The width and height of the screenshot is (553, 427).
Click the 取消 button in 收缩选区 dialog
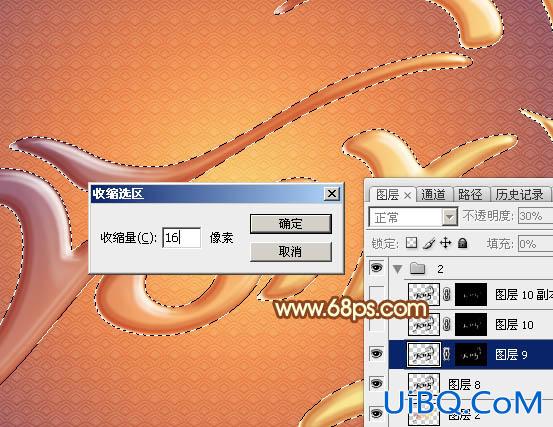(291, 251)
